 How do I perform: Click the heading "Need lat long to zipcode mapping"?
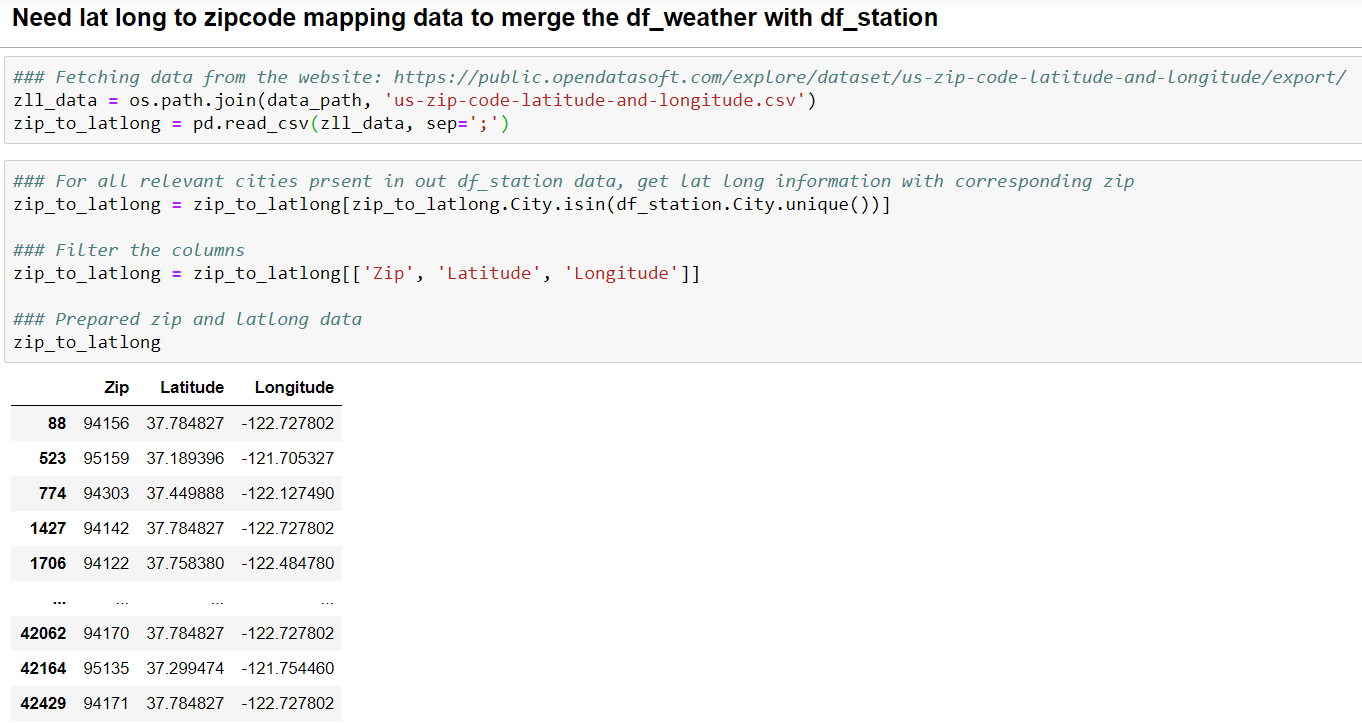474,17
